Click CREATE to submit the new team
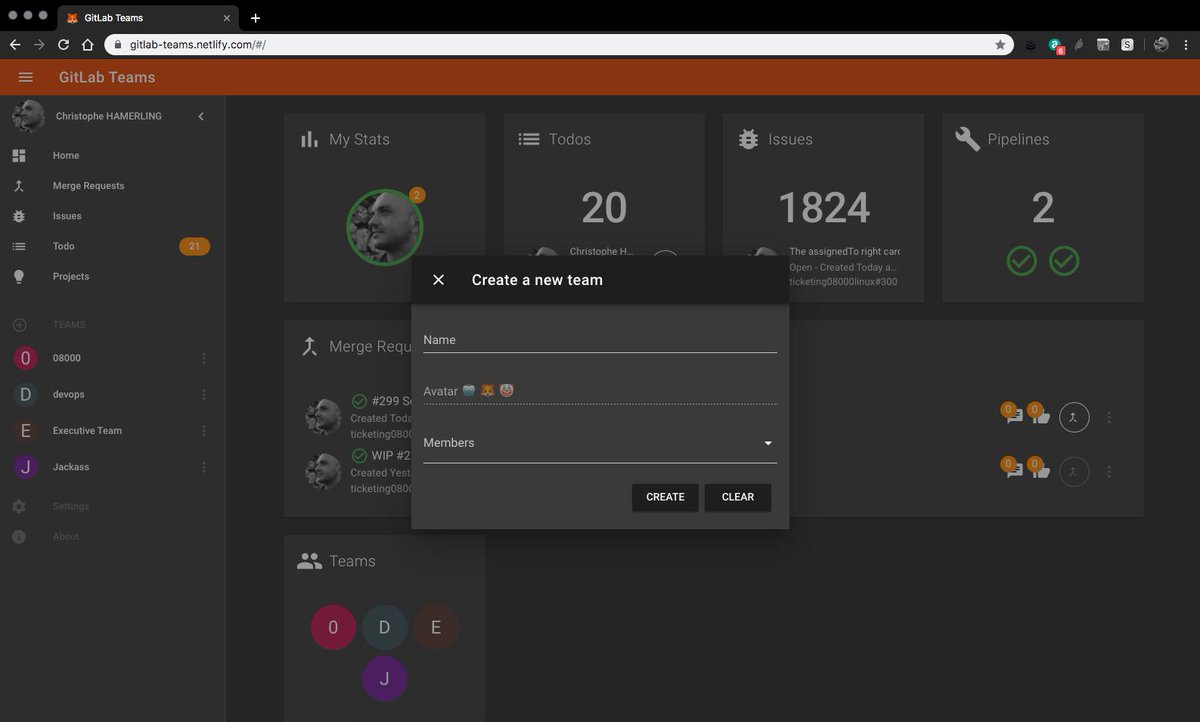Image resolution: width=1200 pixels, height=722 pixels. [x=664, y=497]
